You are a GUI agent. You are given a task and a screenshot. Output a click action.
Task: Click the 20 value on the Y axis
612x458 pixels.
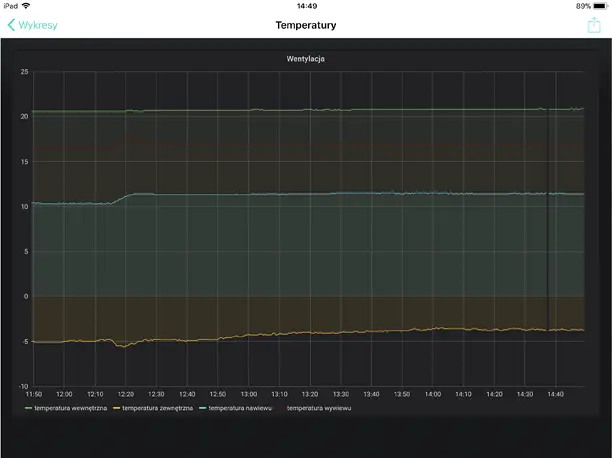pos(24,116)
